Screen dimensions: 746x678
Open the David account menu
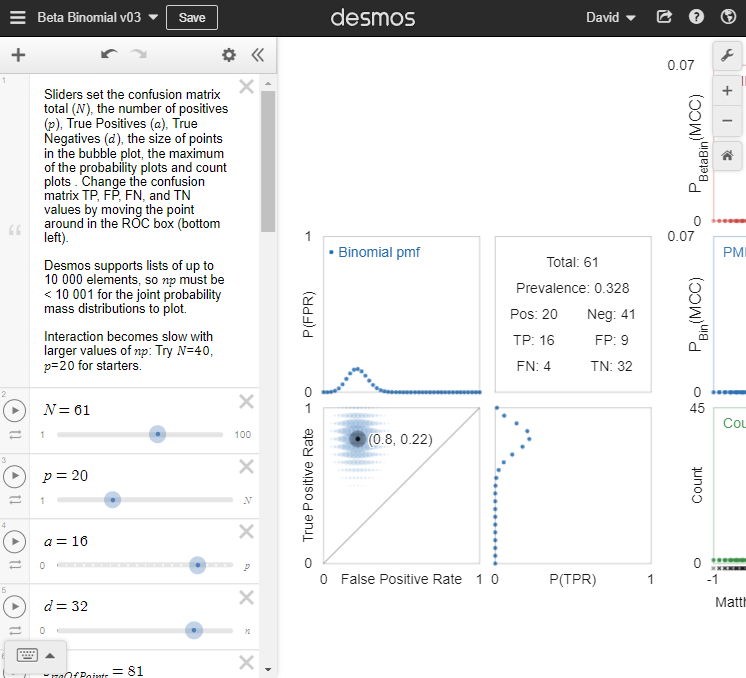point(610,18)
